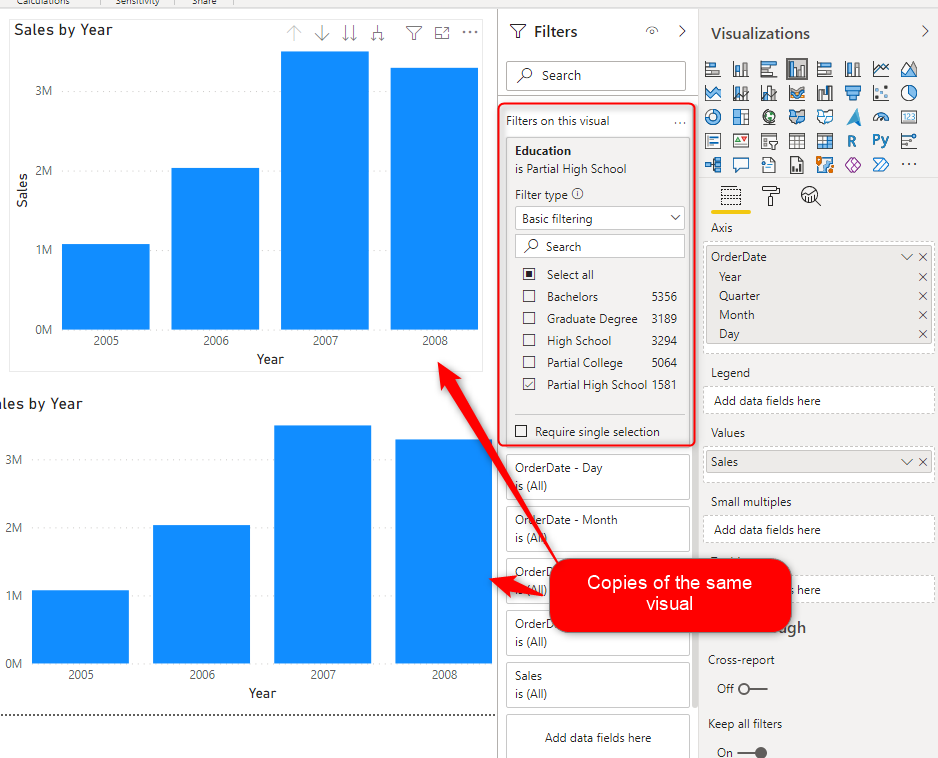The width and height of the screenshot is (938, 758).
Task: Click the drill down arrow icon
Action: (322, 34)
